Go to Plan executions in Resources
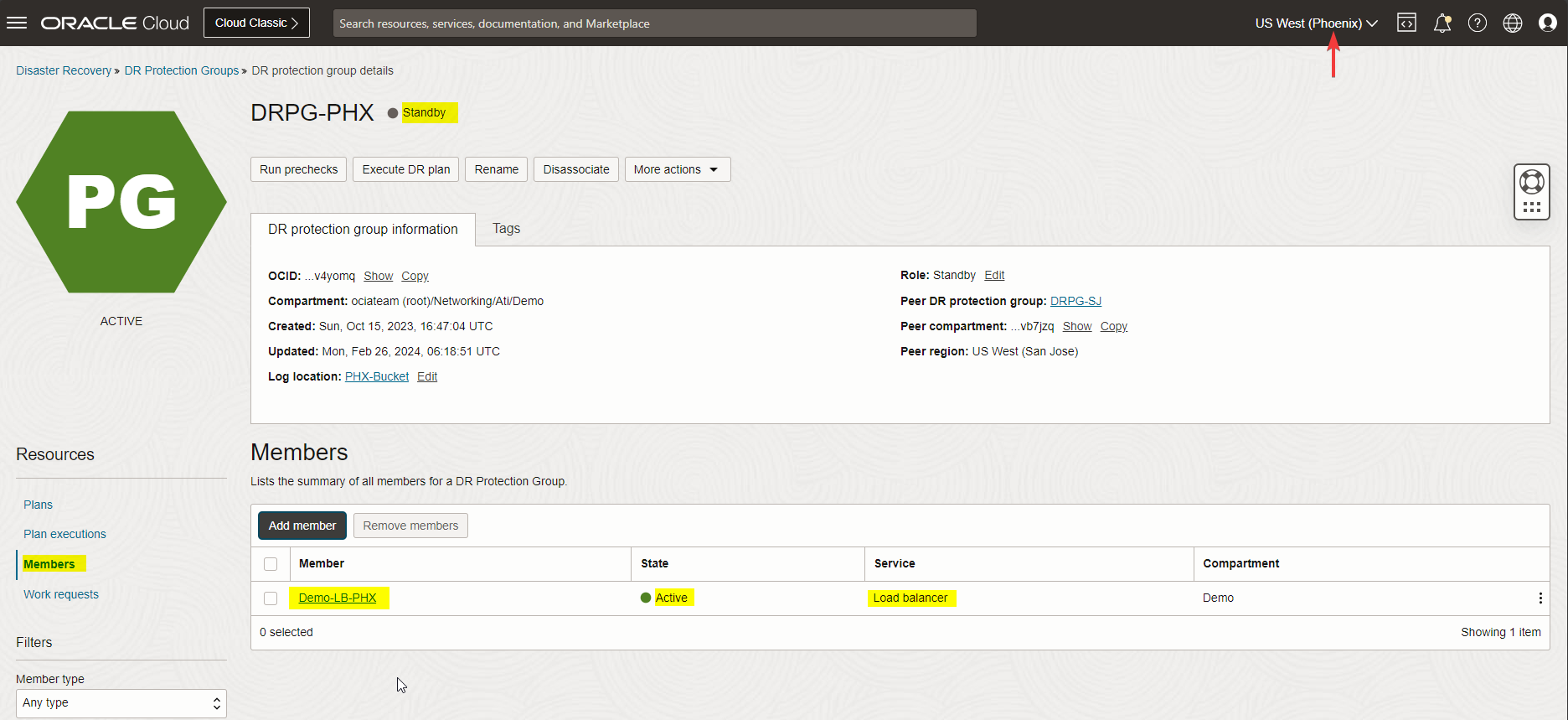 64,534
